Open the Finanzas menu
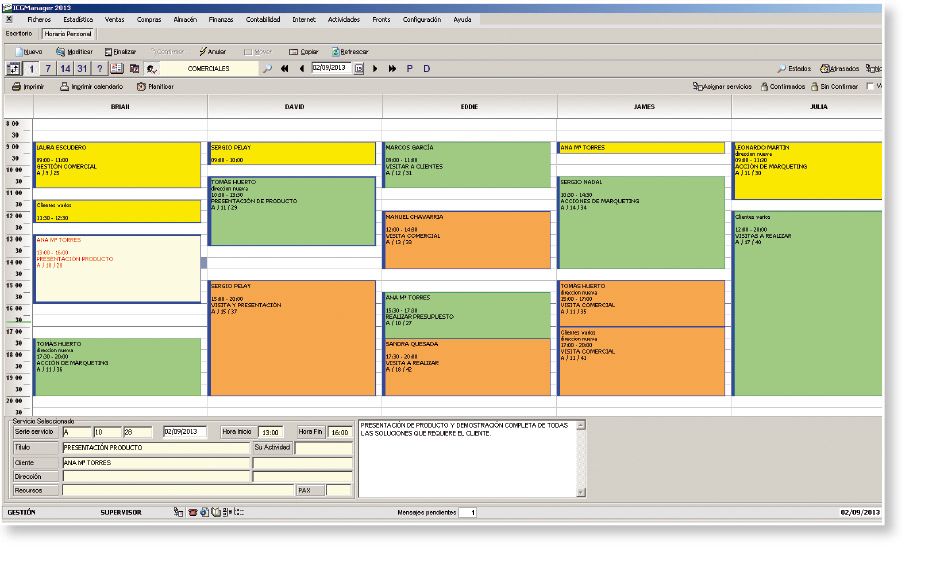Image resolution: width=928 pixels, height=563 pixels. [222, 19]
